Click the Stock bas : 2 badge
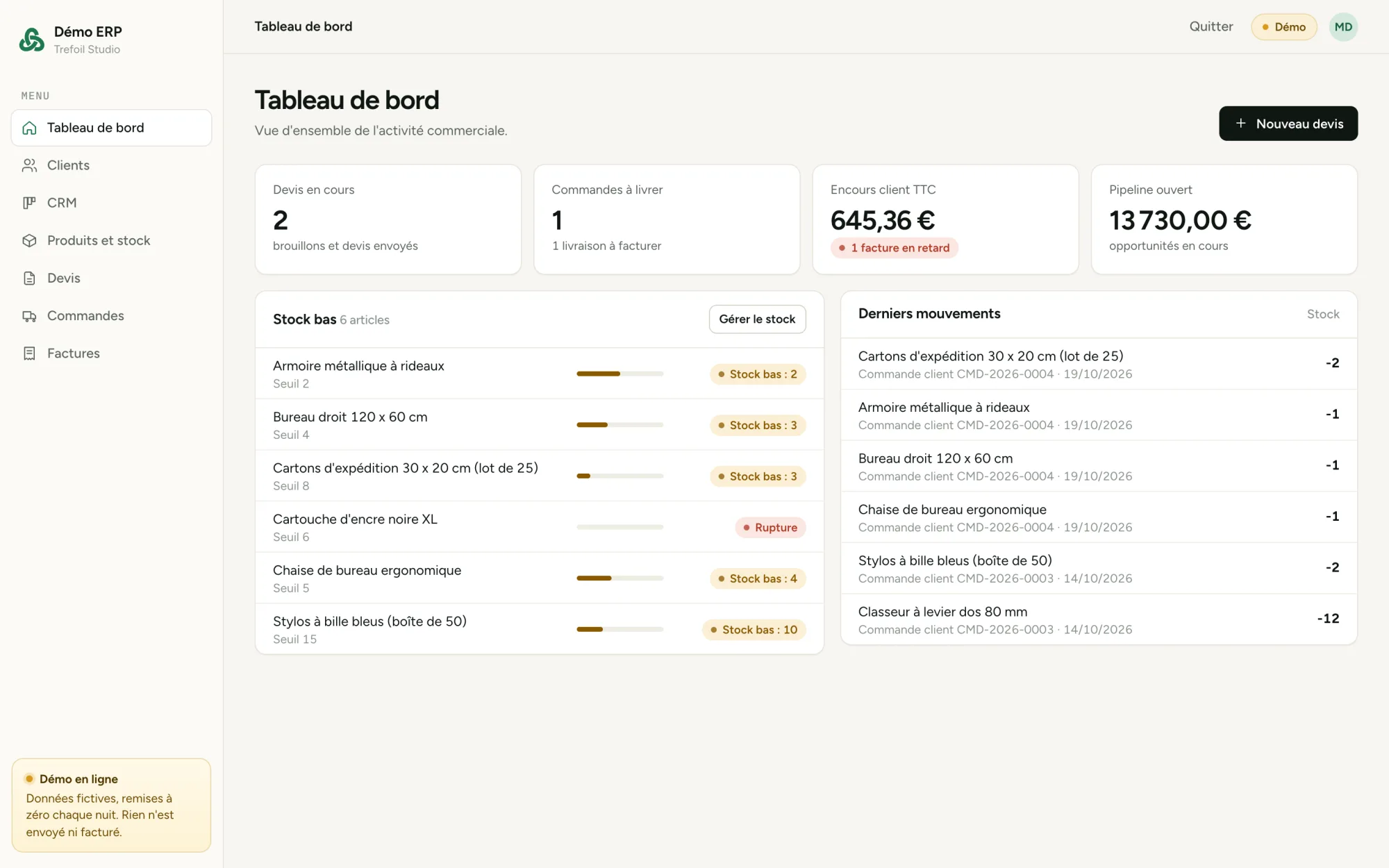The image size is (1389, 868). [758, 374]
